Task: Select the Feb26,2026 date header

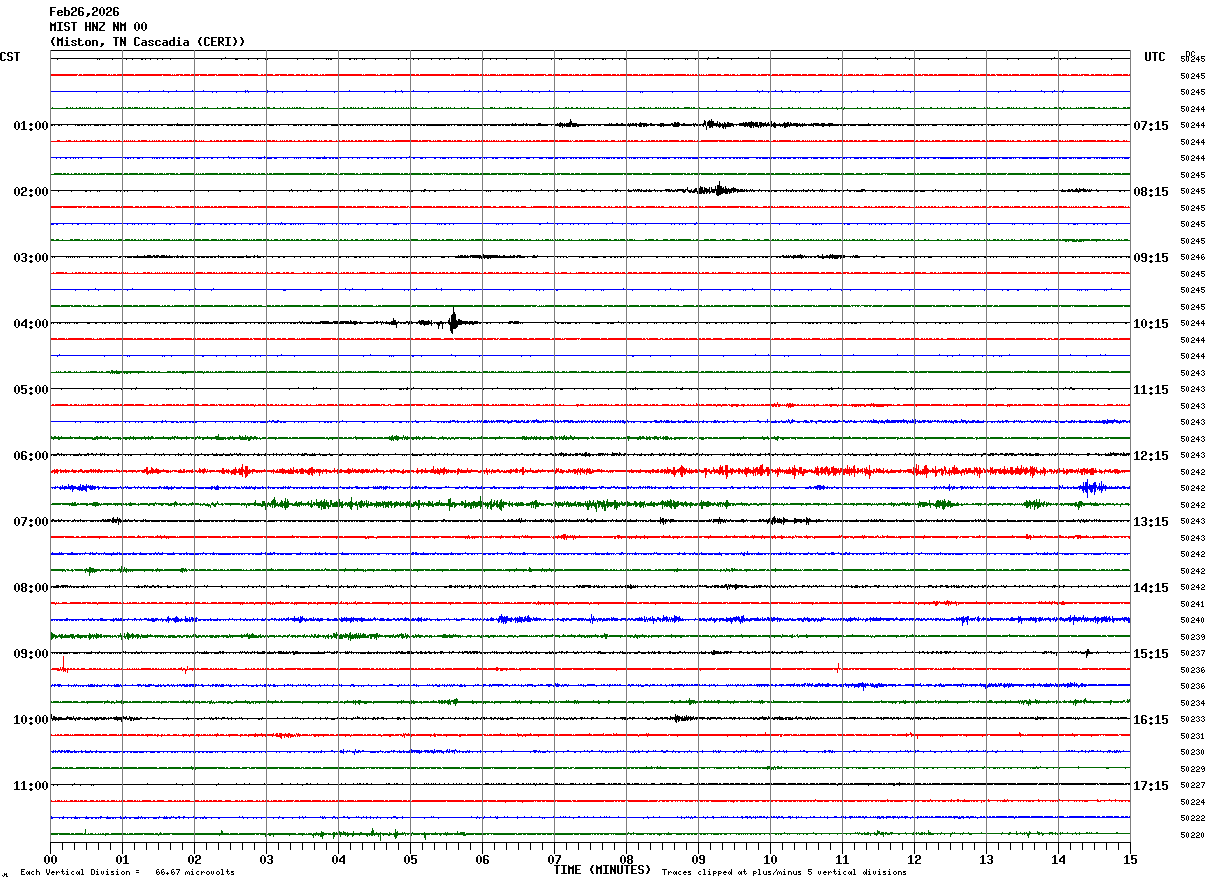Action: coord(84,12)
